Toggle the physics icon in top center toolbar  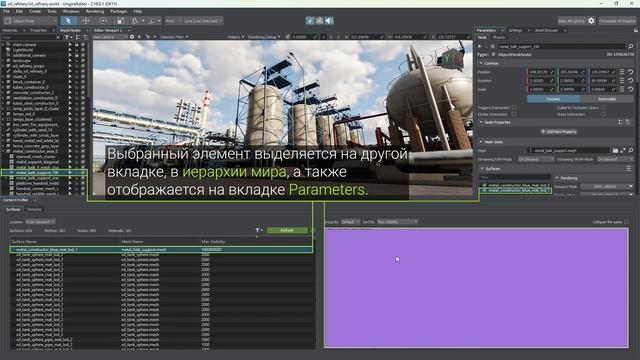320,20
